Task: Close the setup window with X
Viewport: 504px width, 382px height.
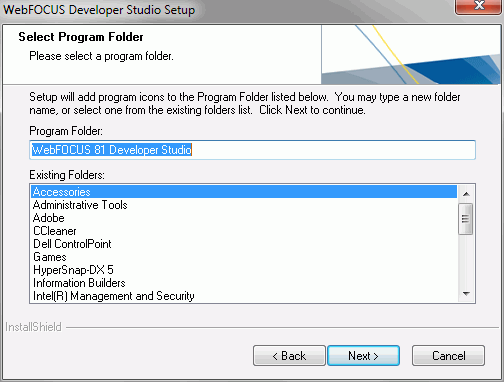Action: pos(479,6)
